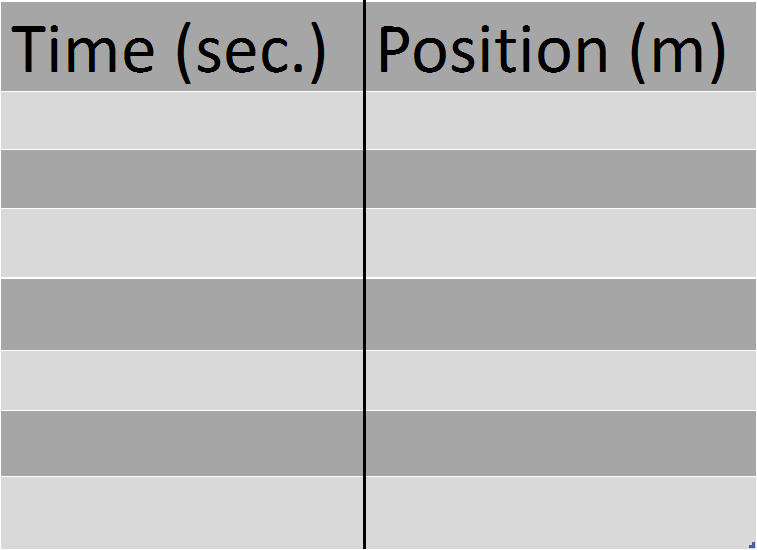The image size is (757, 550).
Task: Select second empty row's Time cell
Action: pos(181,179)
